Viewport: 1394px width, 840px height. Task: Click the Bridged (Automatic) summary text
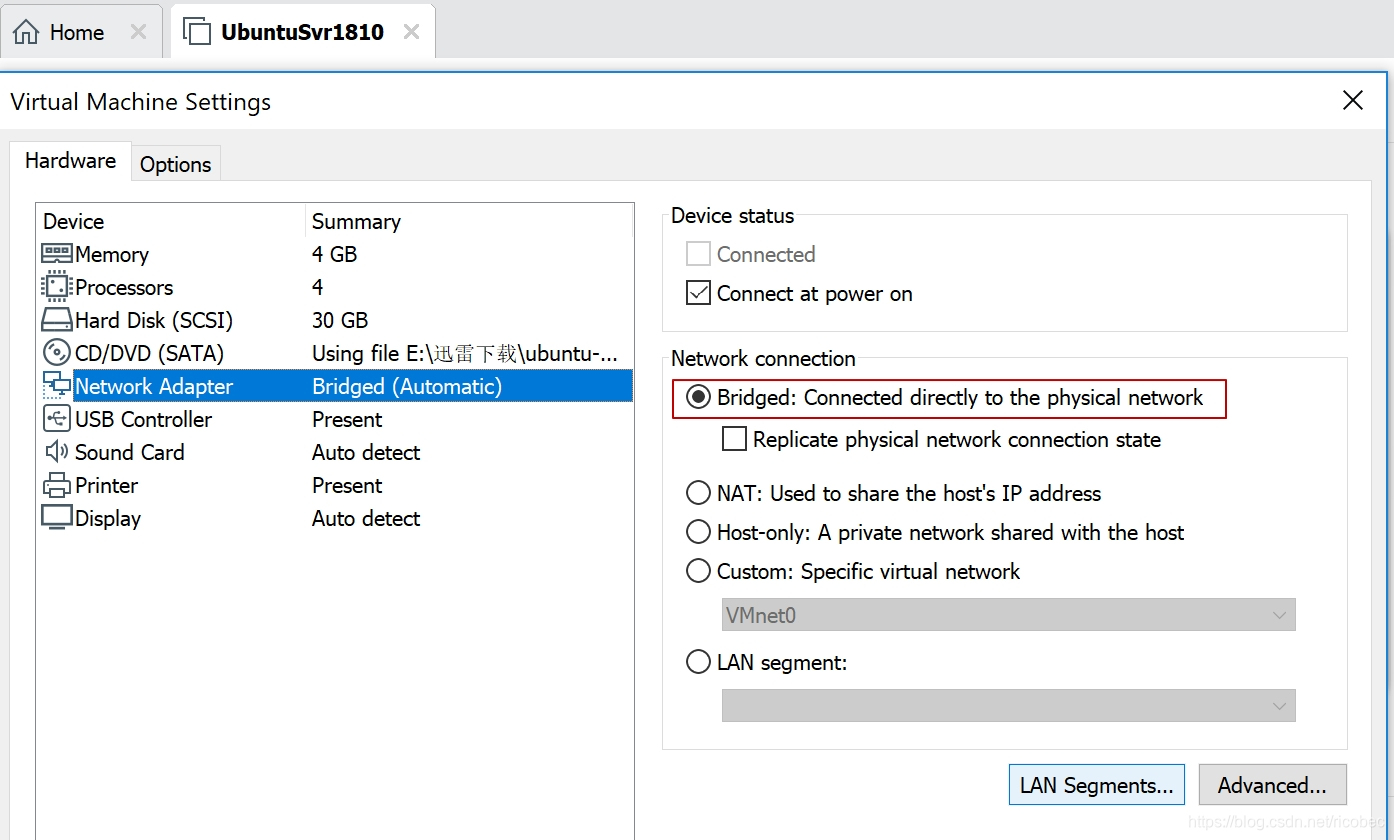pyautogui.click(x=407, y=386)
